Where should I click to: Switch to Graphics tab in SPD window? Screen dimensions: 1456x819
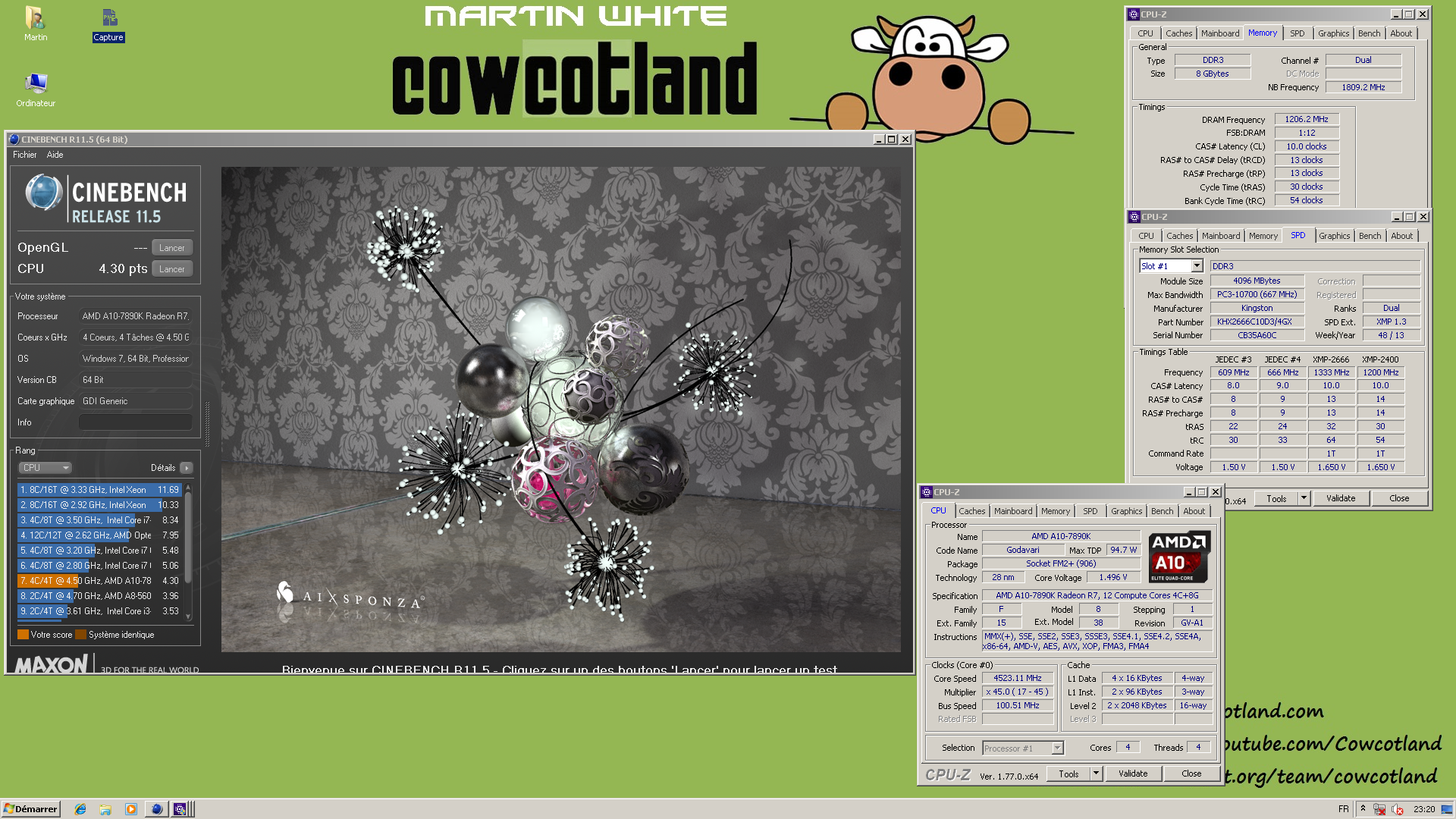[x=1335, y=236]
